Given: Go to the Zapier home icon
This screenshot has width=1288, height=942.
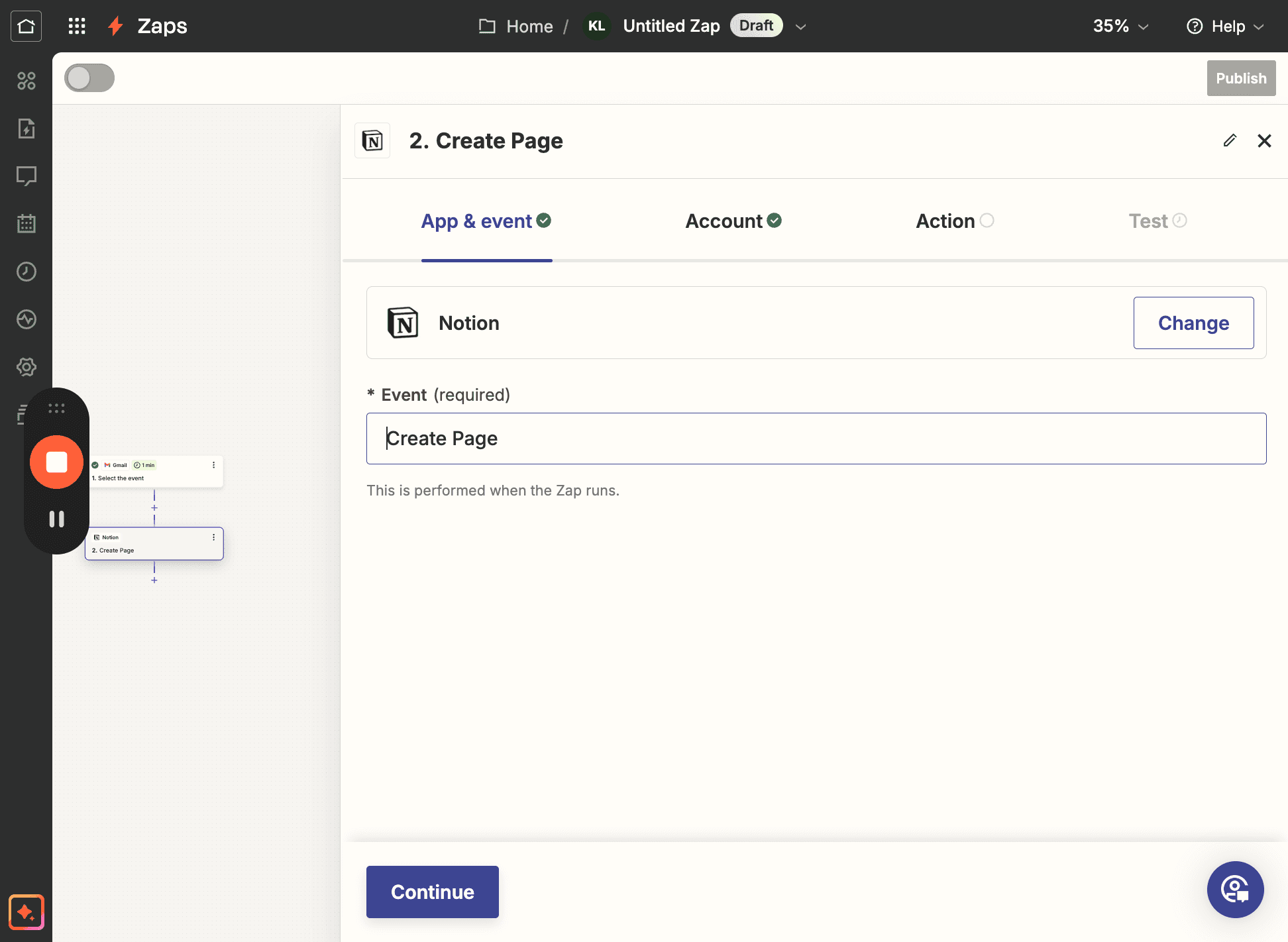Looking at the screenshot, I should (26, 26).
